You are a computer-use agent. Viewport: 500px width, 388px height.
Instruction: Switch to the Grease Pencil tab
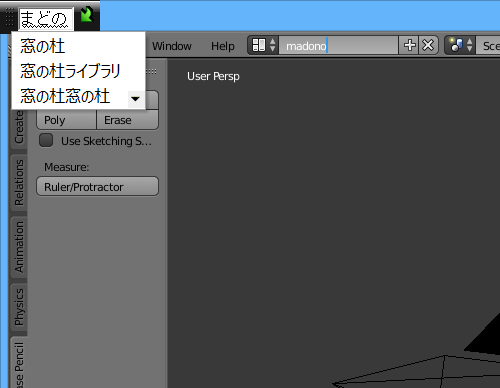[19, 363]
